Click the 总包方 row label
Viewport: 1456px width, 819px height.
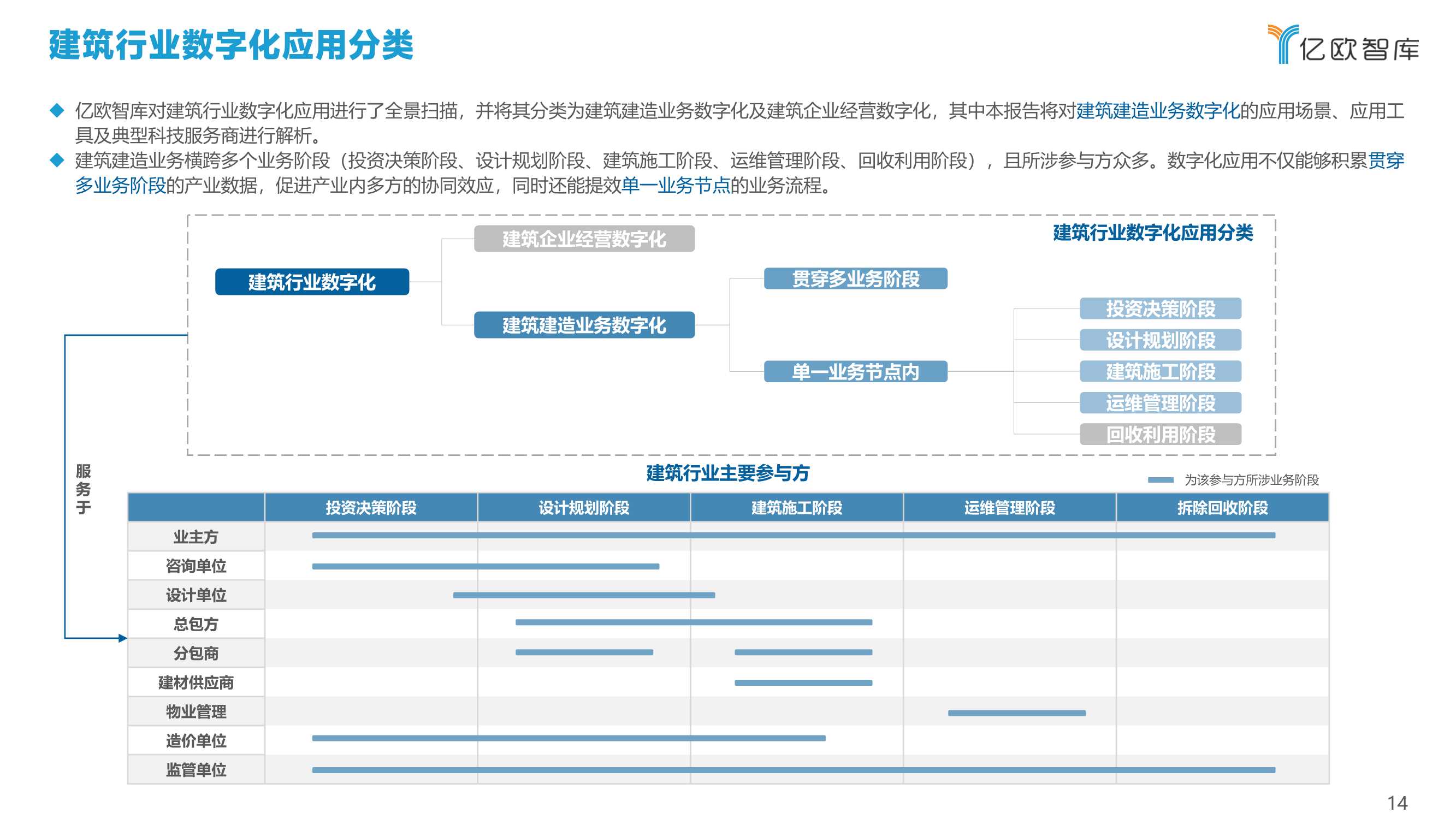click(196, 624)
